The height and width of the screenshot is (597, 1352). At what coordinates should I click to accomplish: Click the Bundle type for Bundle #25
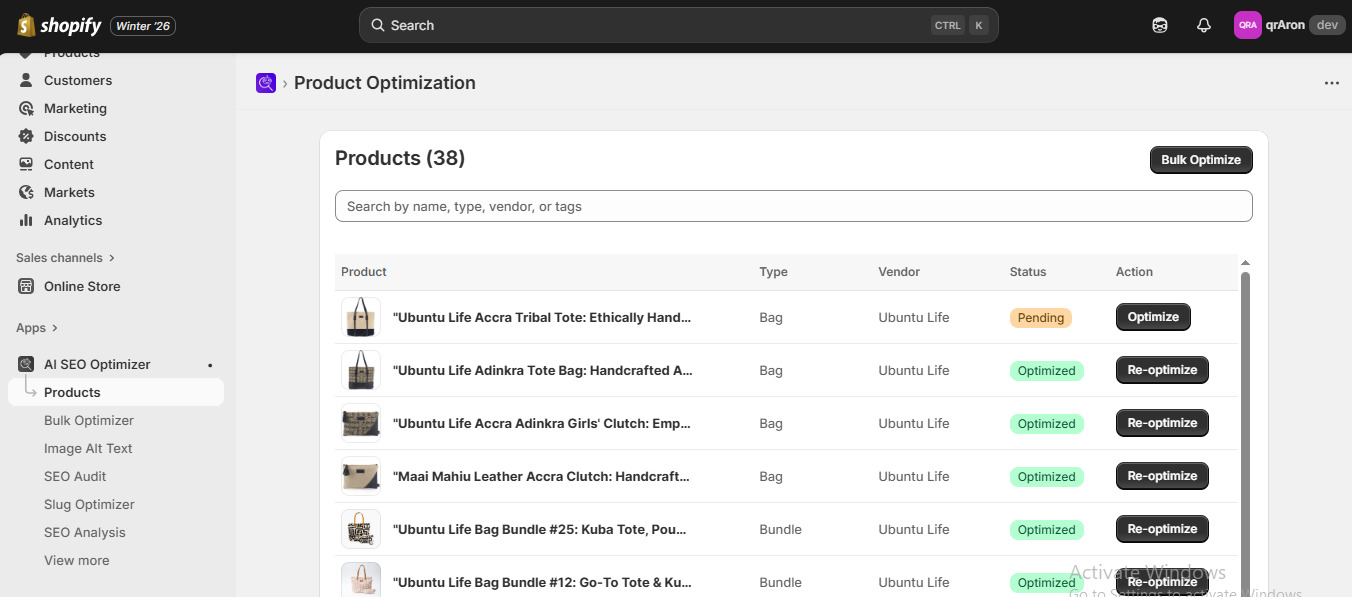click(780, 529)
